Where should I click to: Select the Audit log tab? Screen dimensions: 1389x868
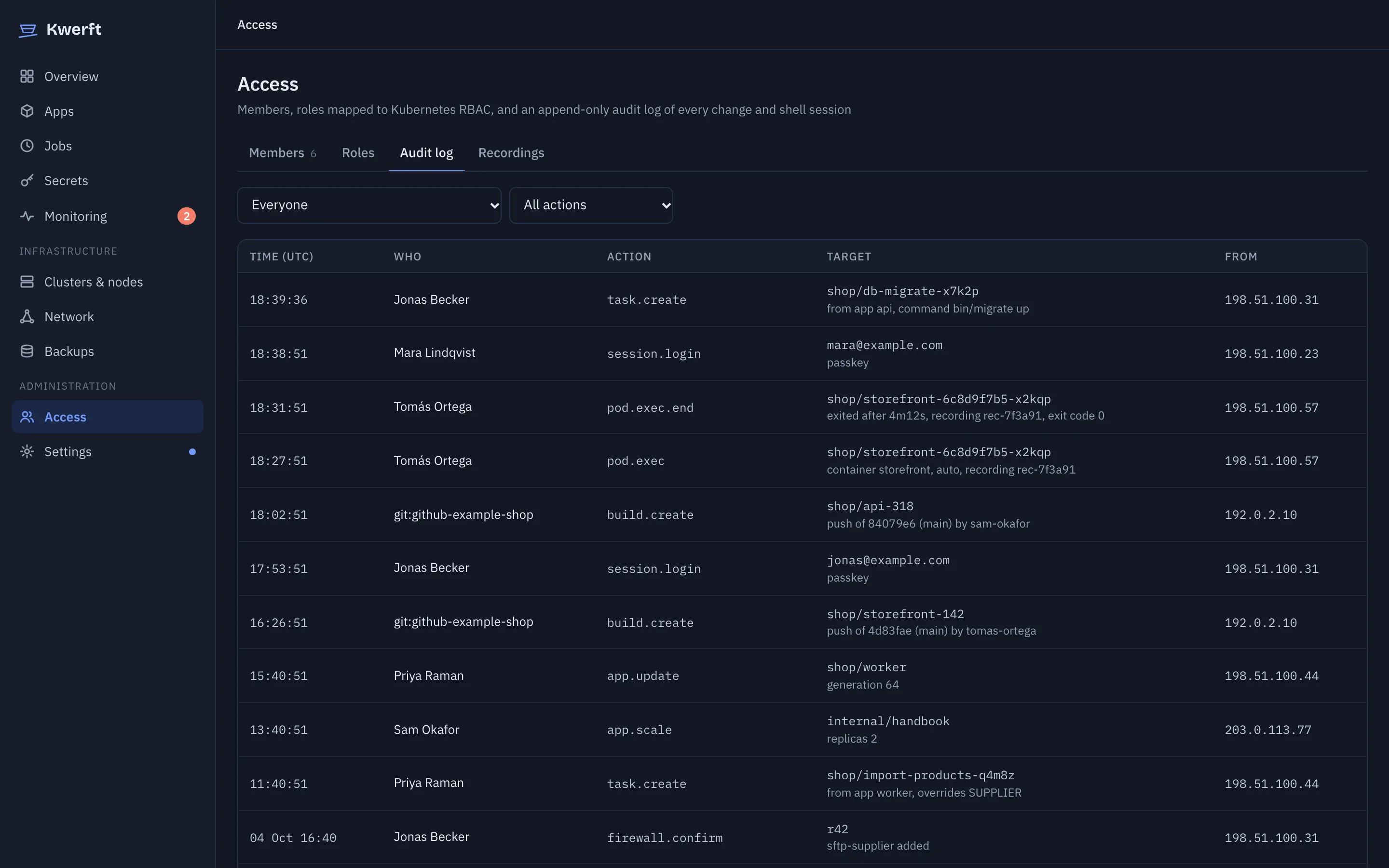click(x=426, y=153)
